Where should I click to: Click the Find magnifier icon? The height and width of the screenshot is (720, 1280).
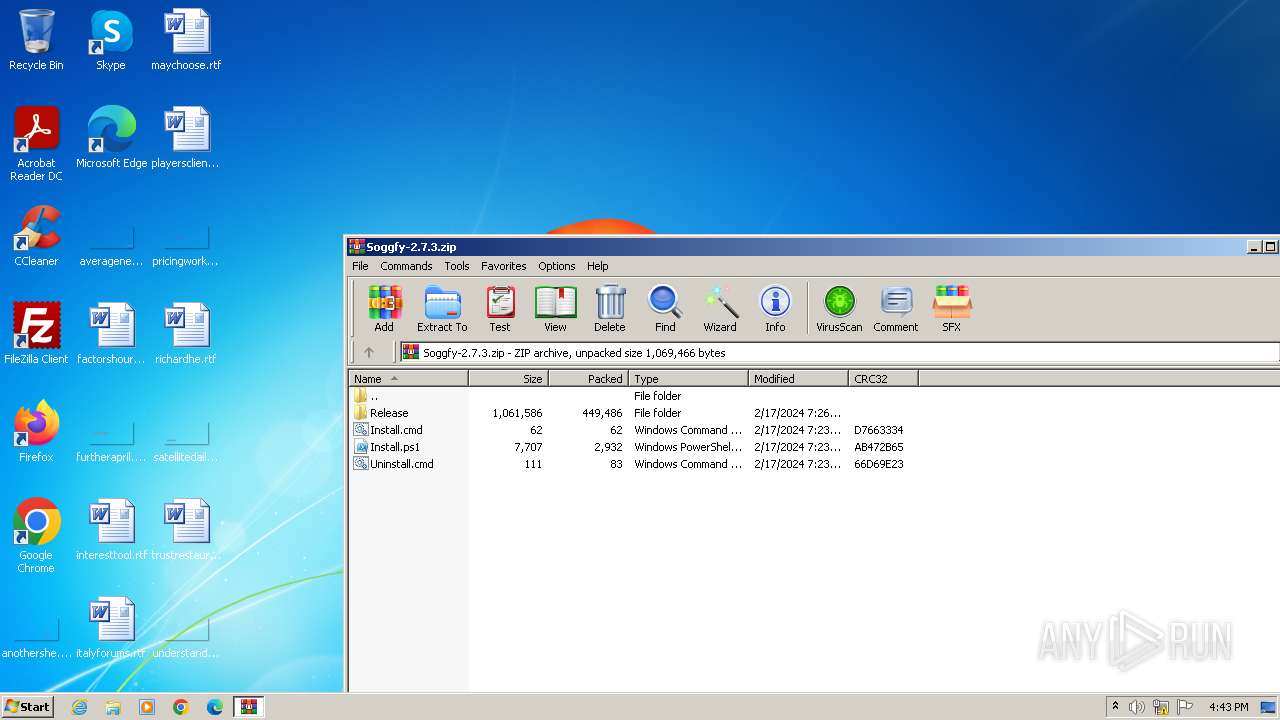coord(665,308)
